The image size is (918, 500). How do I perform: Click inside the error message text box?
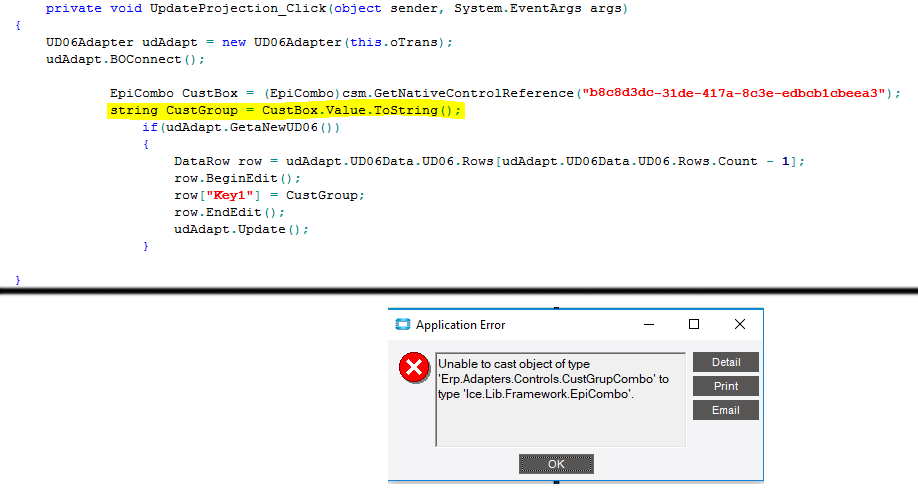pyautogui.click(x=560, y=399)
